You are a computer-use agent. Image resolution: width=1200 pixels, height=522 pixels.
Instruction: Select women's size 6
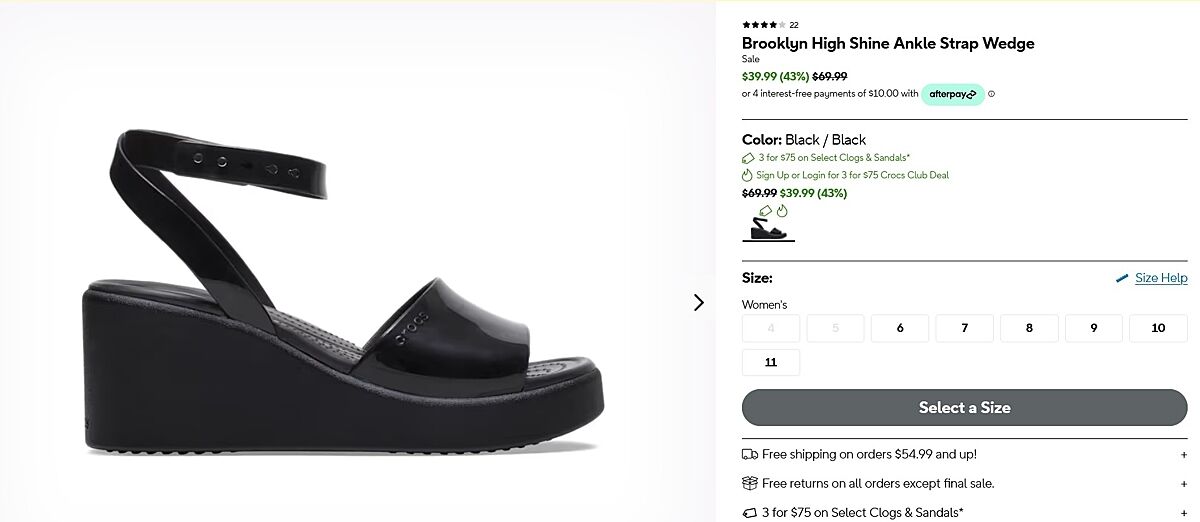point(899,328)
